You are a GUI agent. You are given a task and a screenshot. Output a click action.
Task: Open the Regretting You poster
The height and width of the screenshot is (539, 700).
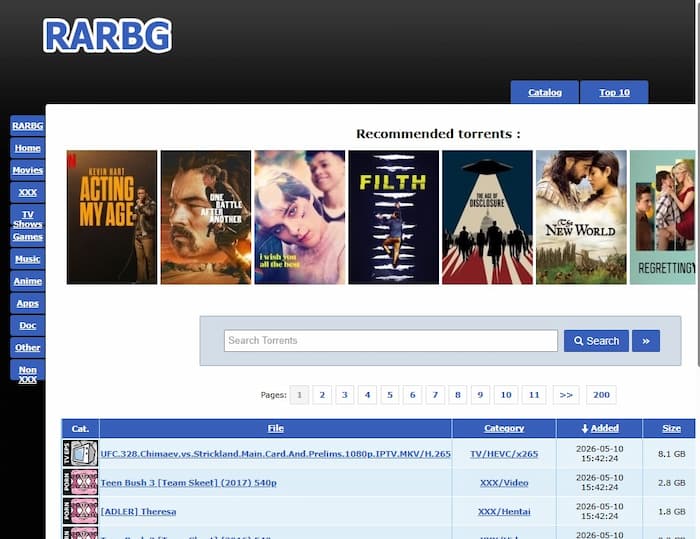coord(662,217)
